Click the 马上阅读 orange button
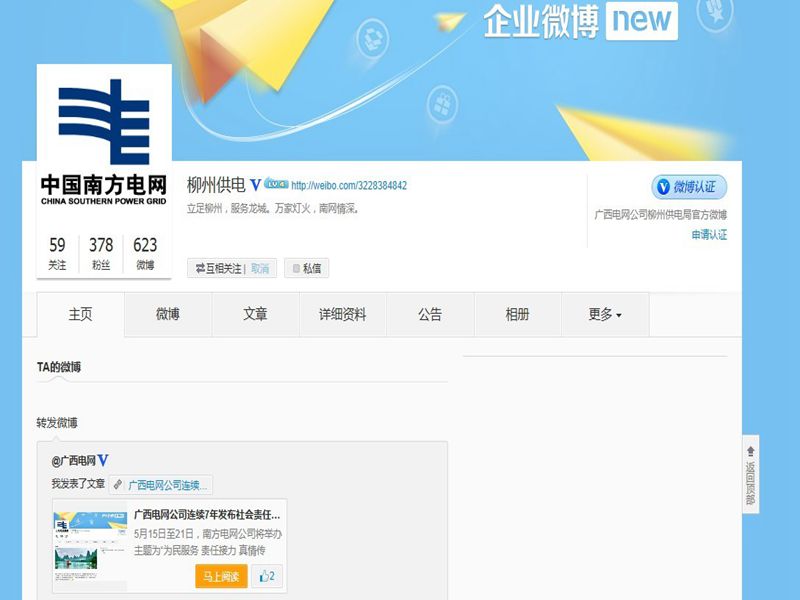 (219, 575)
